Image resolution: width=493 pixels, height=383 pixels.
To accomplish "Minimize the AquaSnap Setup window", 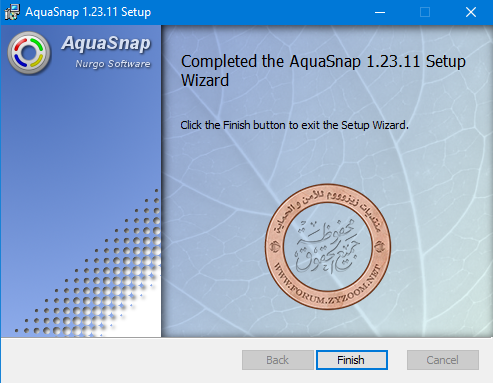I will [x=380, y=12].
